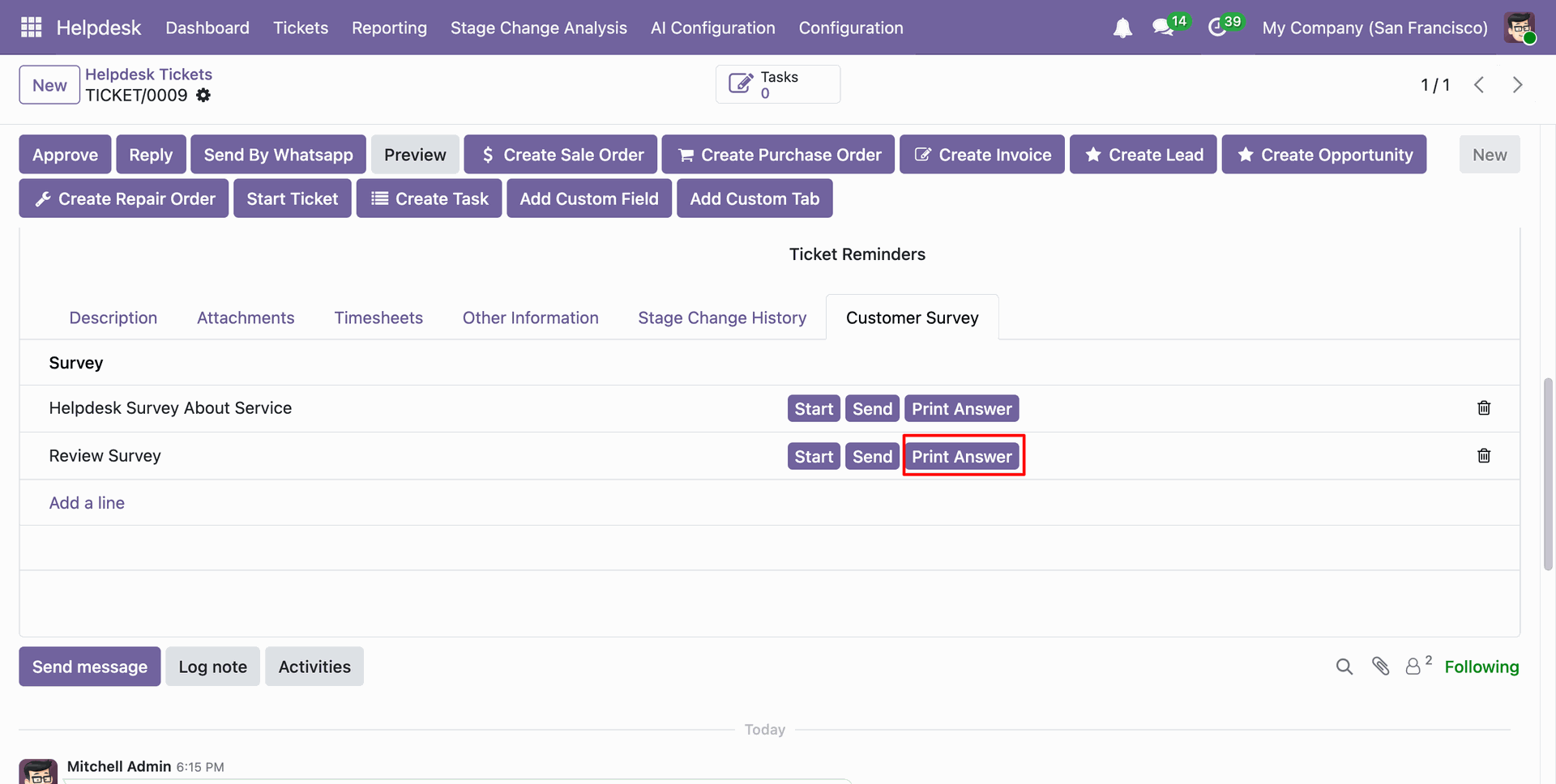
Task: Click the Add a line link
Action: coord(87,503)
